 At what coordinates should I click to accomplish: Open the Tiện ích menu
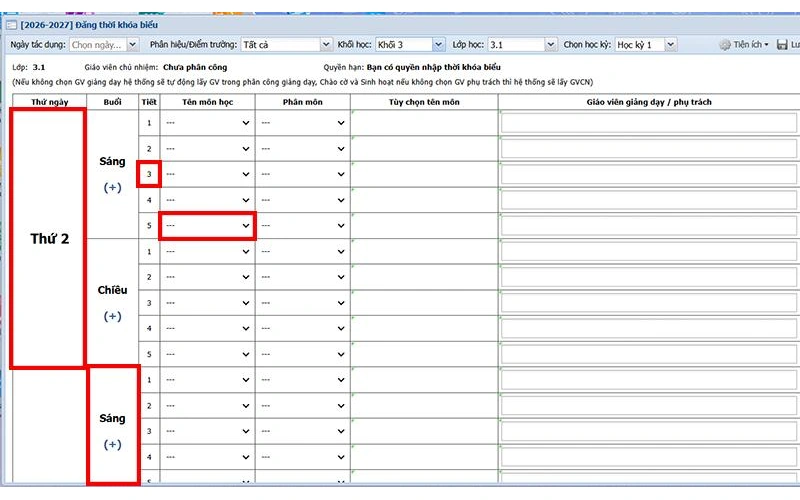point(751,45)
